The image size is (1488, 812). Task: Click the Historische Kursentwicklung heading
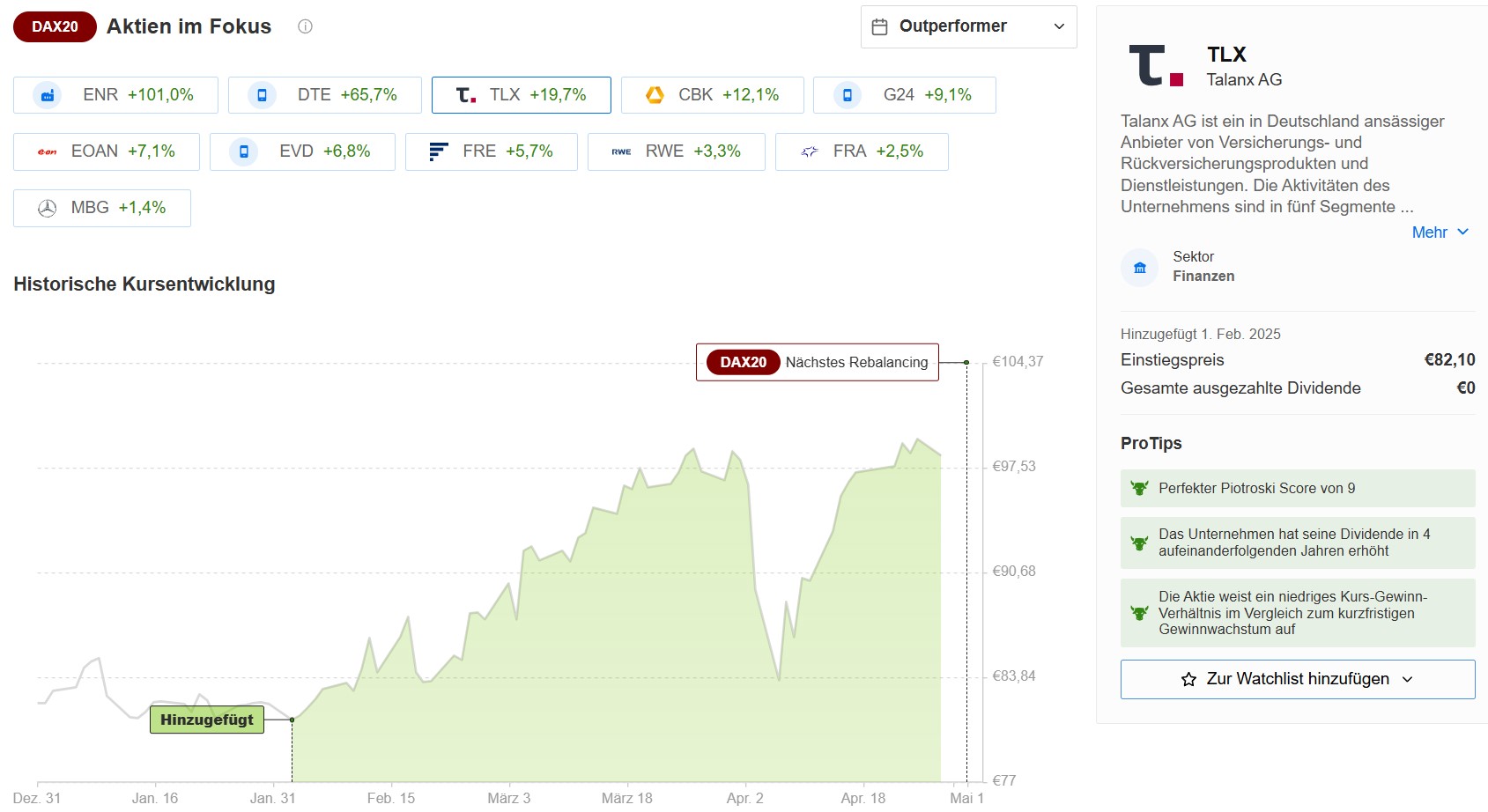tap(144, 284)
